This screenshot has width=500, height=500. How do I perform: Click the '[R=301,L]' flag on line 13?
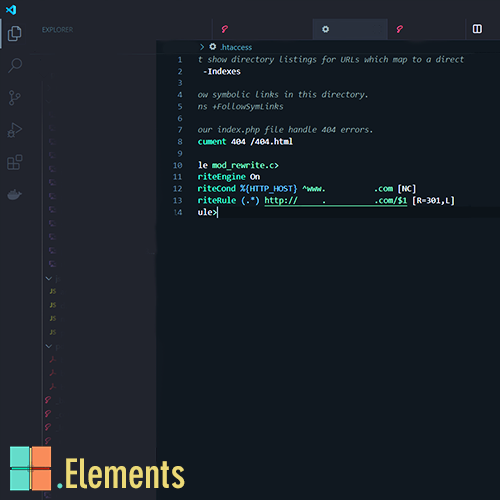(x=433, y=201)
